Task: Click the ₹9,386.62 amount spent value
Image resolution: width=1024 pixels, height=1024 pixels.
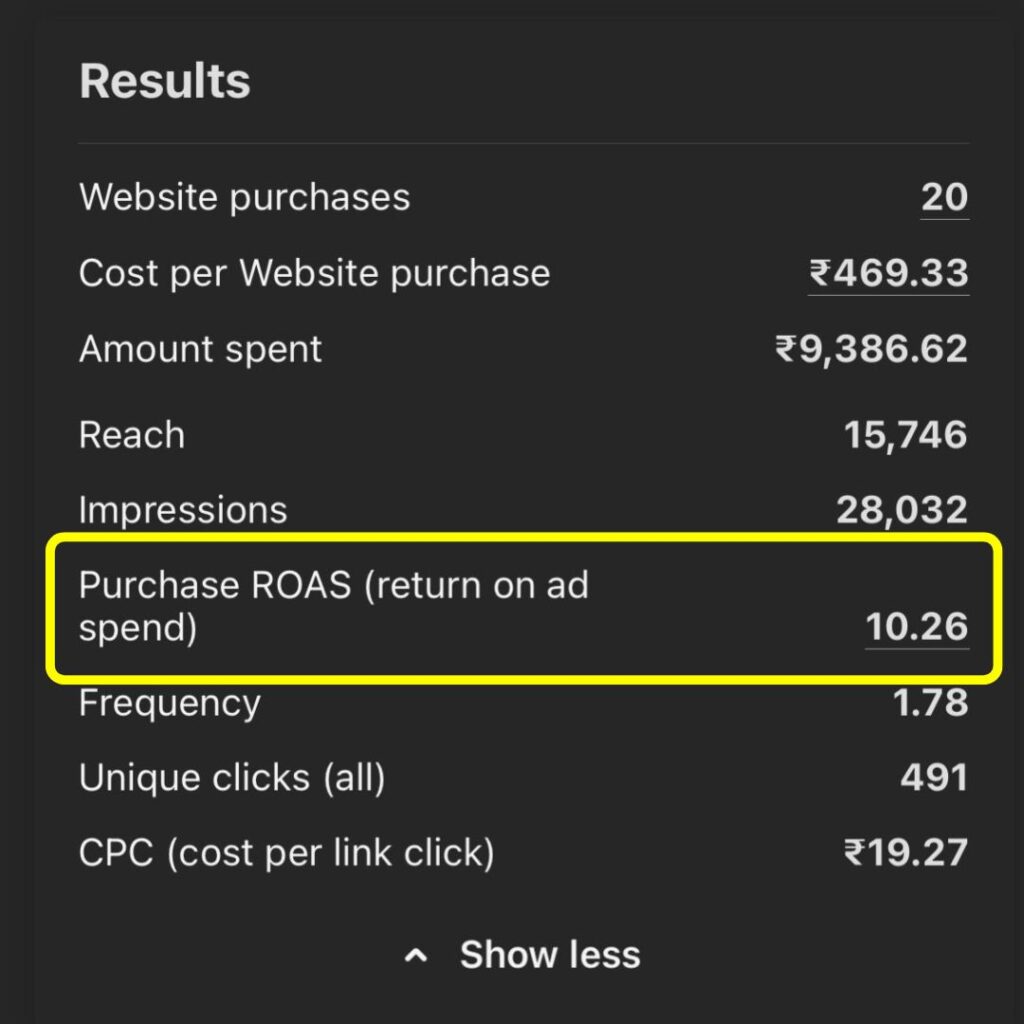Action: coord(871,349)
